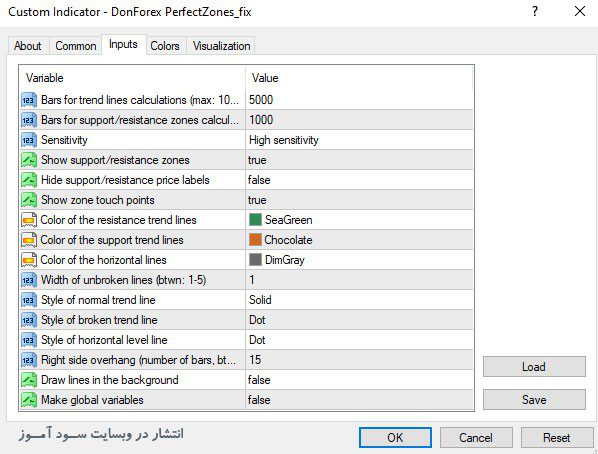The image size is (598, 454).
Task: Click the boolean icon beside Draw lines in background
Action: 29,380
